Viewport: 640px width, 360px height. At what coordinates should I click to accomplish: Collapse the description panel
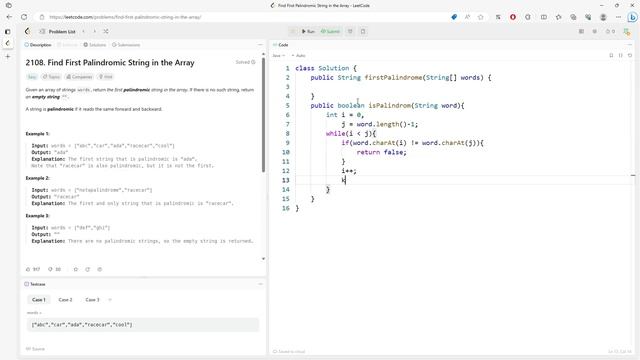coord(260,44)
